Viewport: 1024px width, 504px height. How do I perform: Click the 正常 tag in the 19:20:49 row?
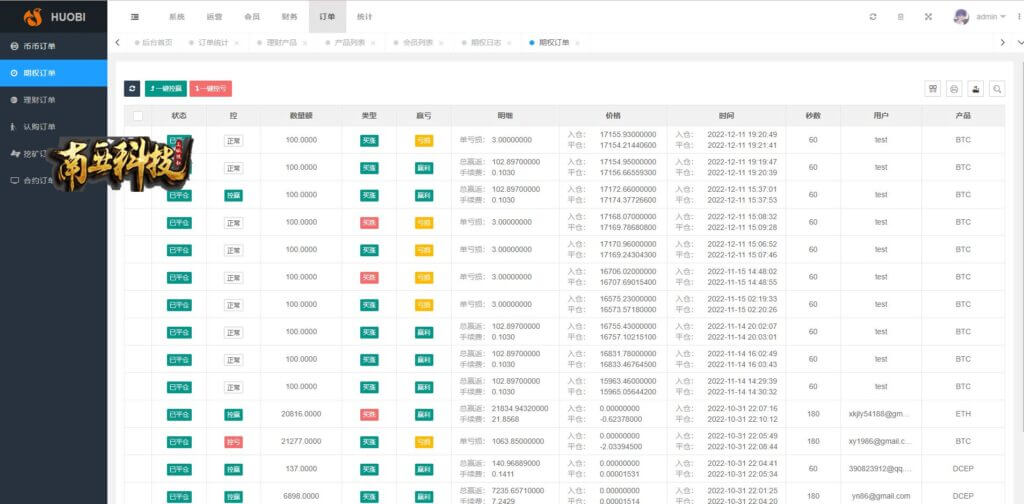(x=233, y=140)
